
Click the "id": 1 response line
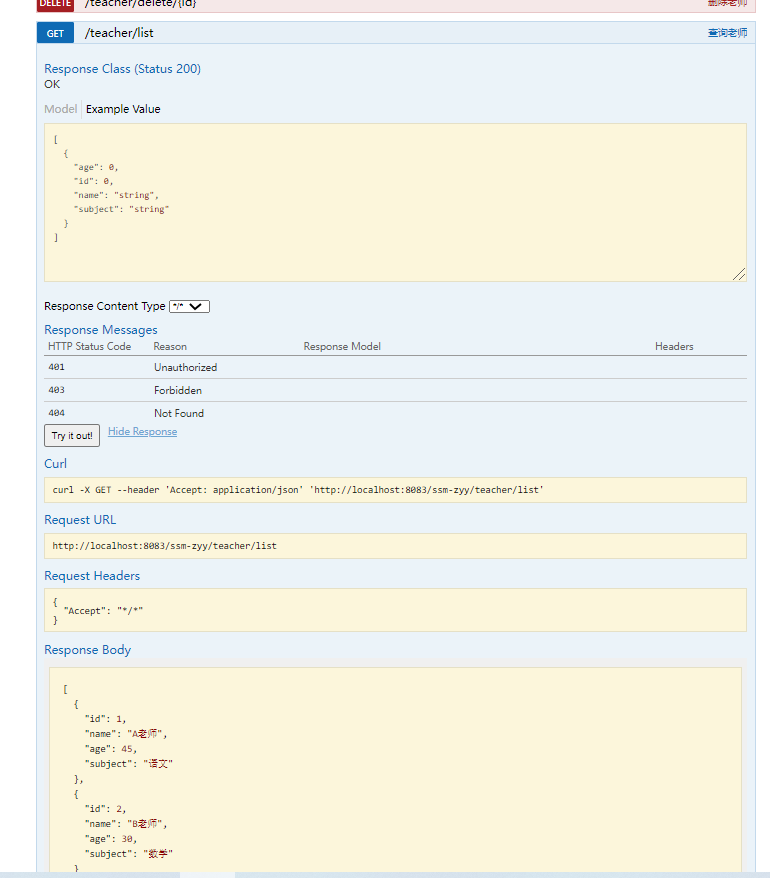[105, 719]
